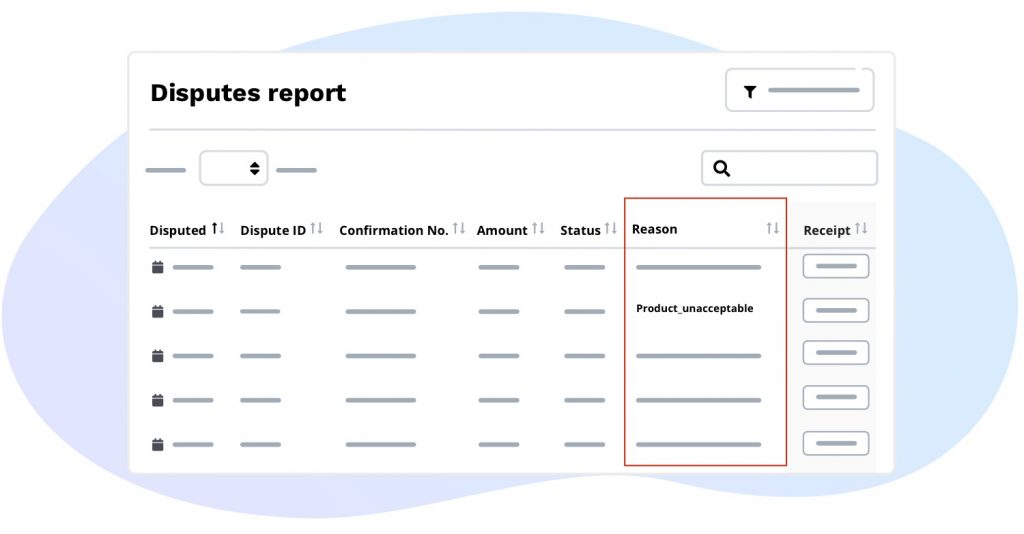Open the filter button at top right
Screen dimensions: 1024x534
[799, 91]
